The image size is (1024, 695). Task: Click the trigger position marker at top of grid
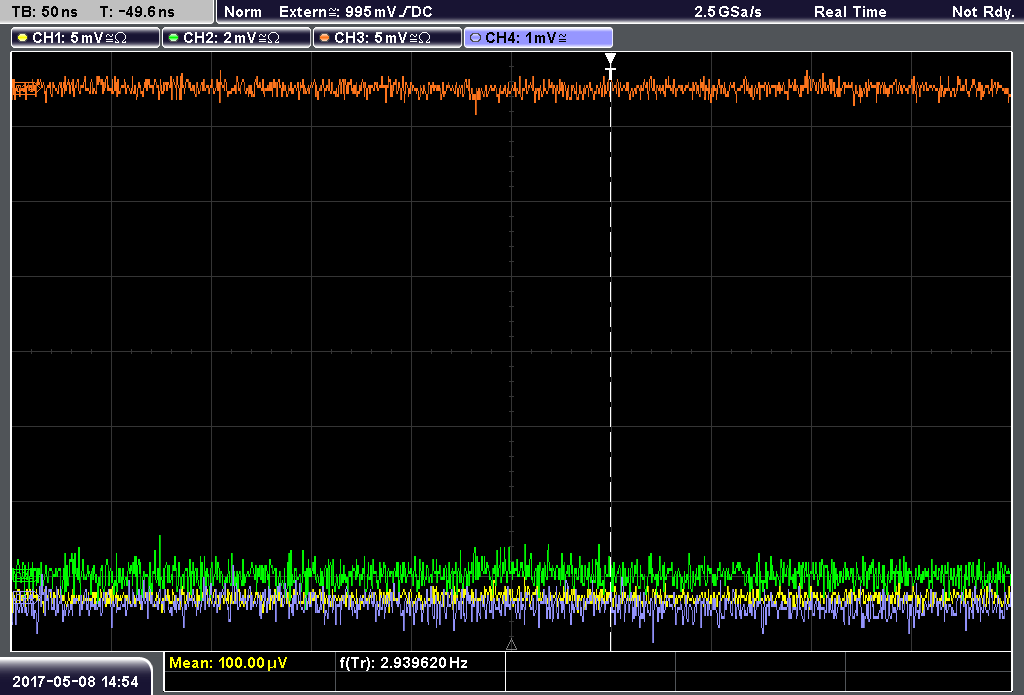pyautogui.click(x=610, y=65)
